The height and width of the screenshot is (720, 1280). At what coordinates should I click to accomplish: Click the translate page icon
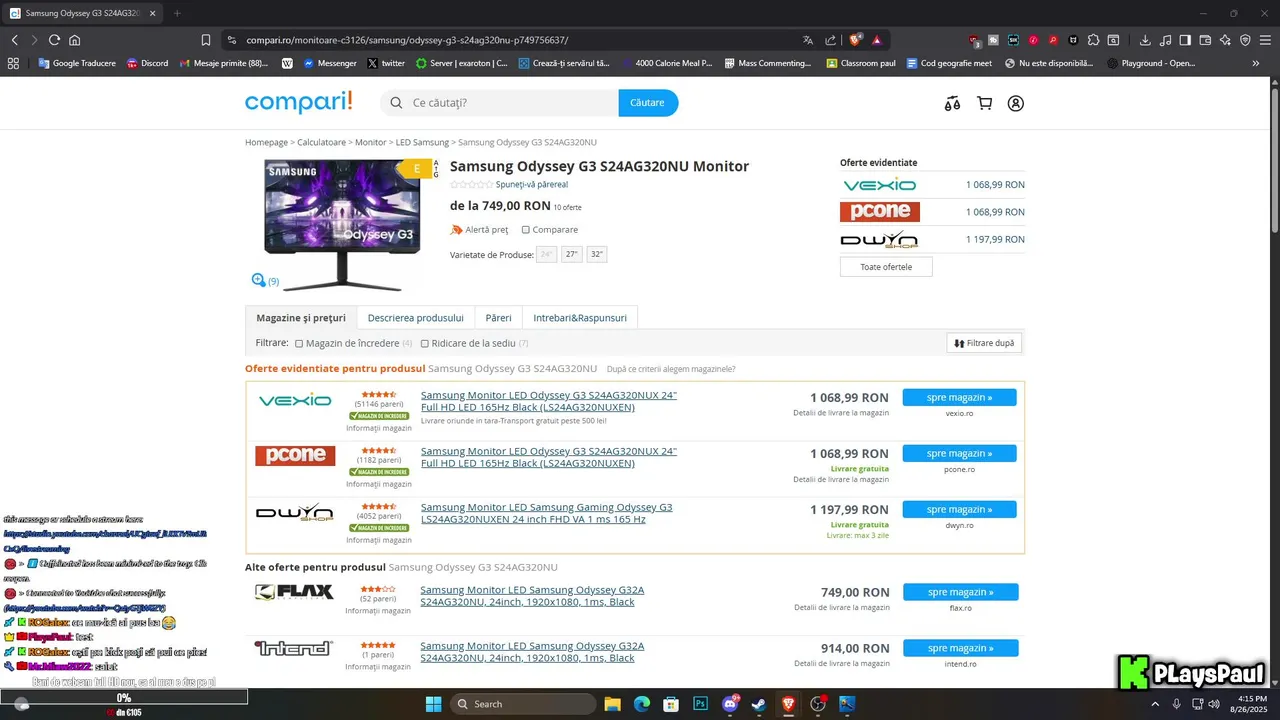click(808, 40)
